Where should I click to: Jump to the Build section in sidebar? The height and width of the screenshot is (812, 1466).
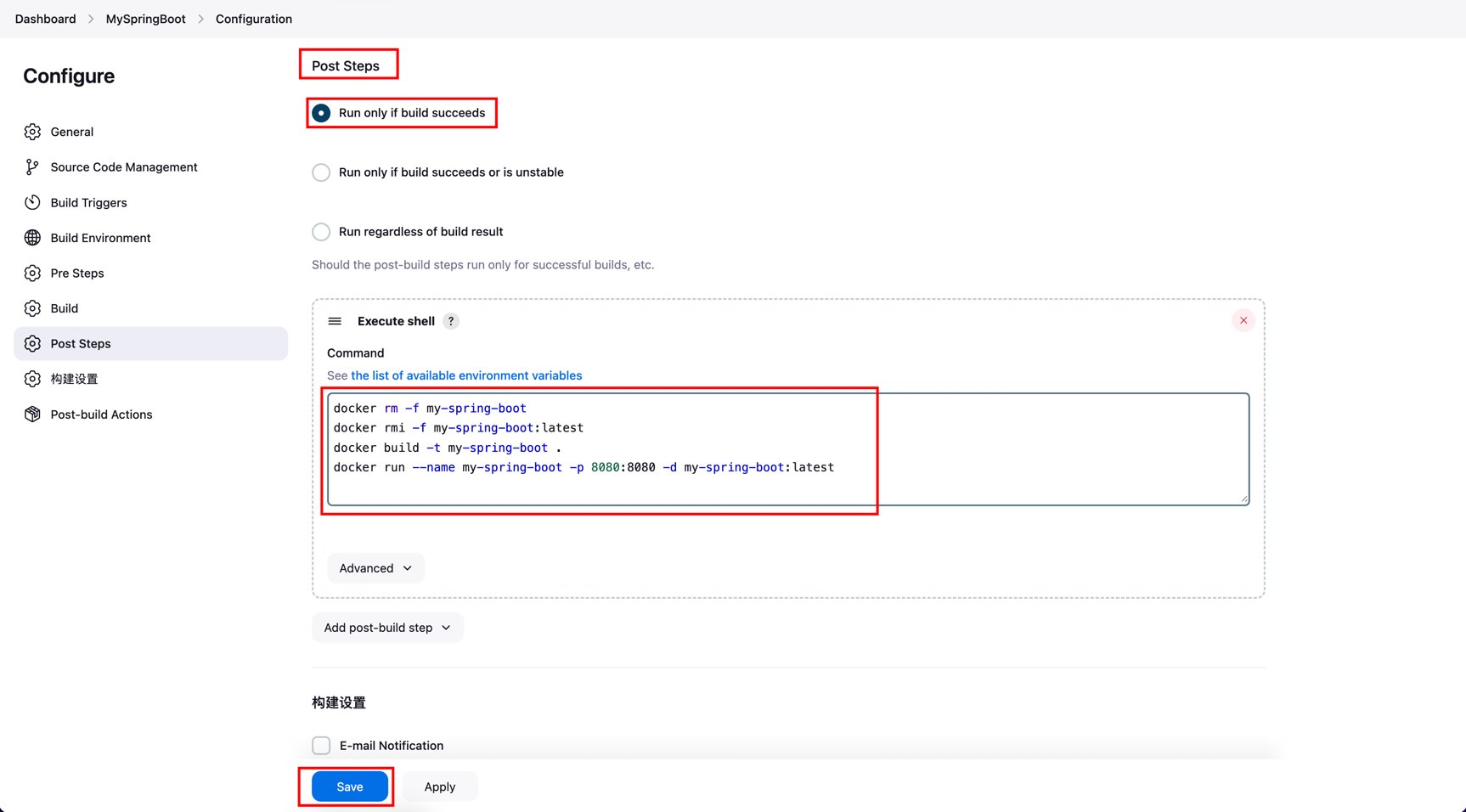[65, 308]
